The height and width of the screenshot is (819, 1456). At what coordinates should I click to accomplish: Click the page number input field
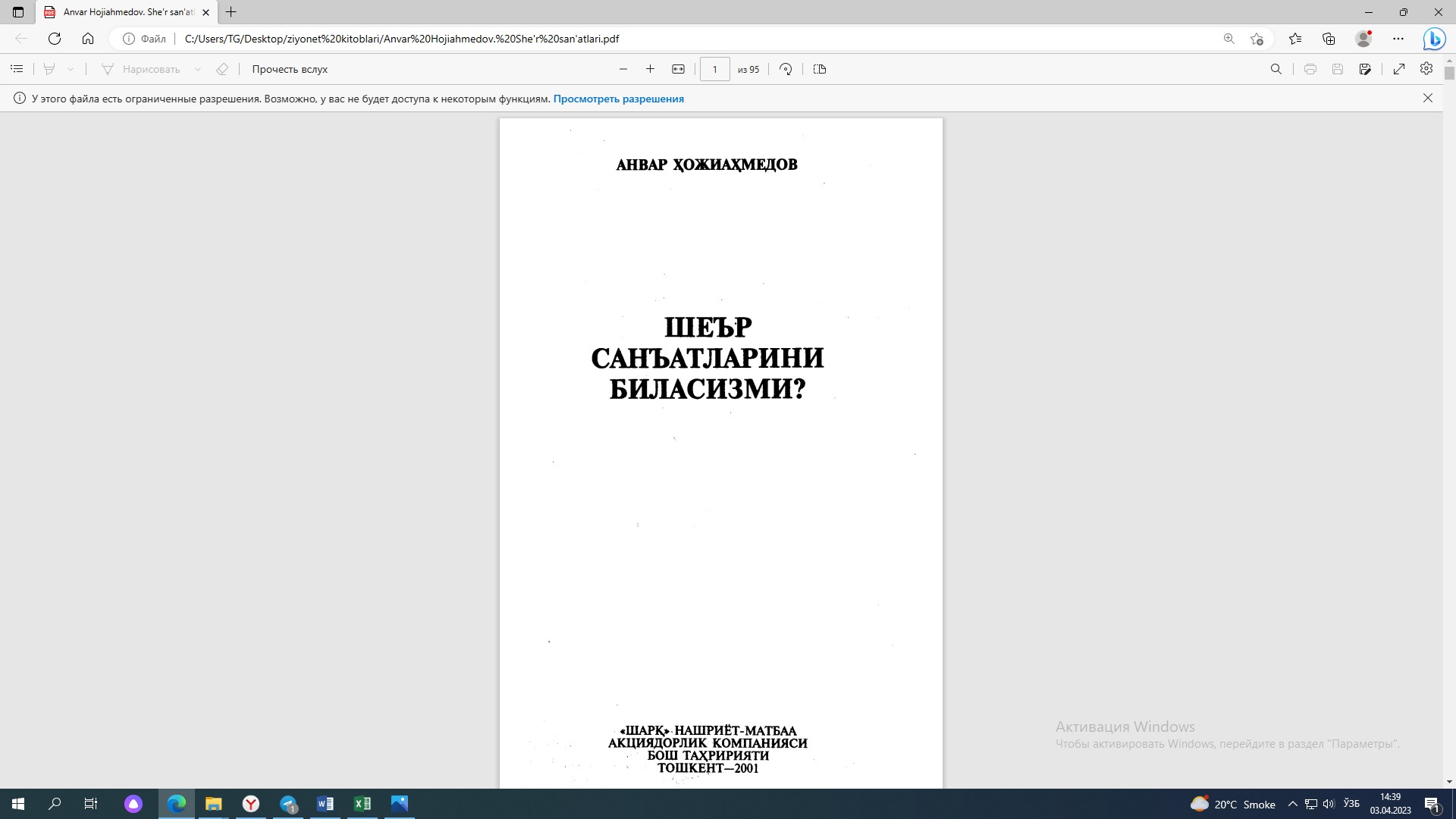tap(715, 69)
